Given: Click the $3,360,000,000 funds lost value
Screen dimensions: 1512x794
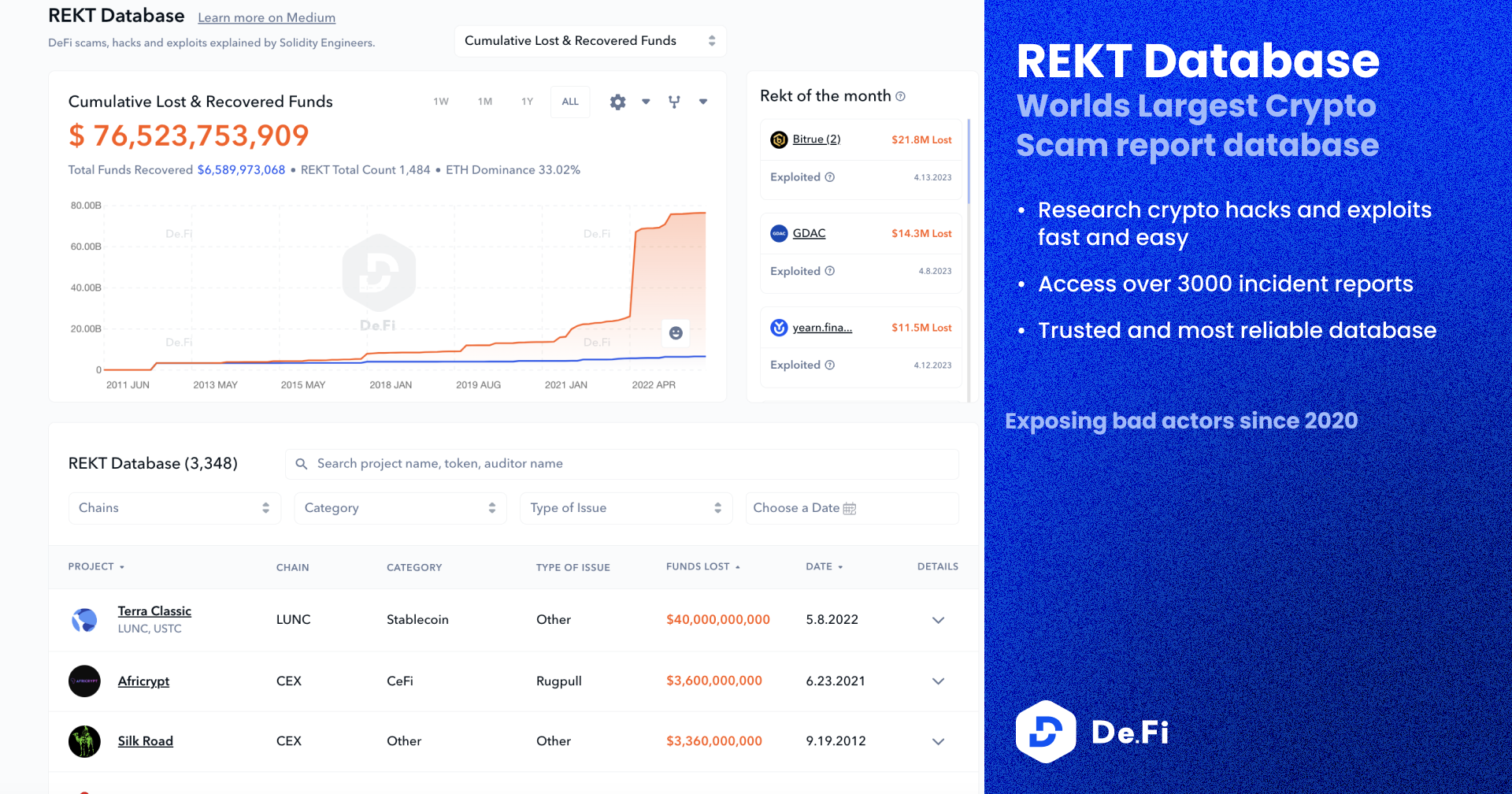Looking at the screenshot, I should click(x=714, y=741).
